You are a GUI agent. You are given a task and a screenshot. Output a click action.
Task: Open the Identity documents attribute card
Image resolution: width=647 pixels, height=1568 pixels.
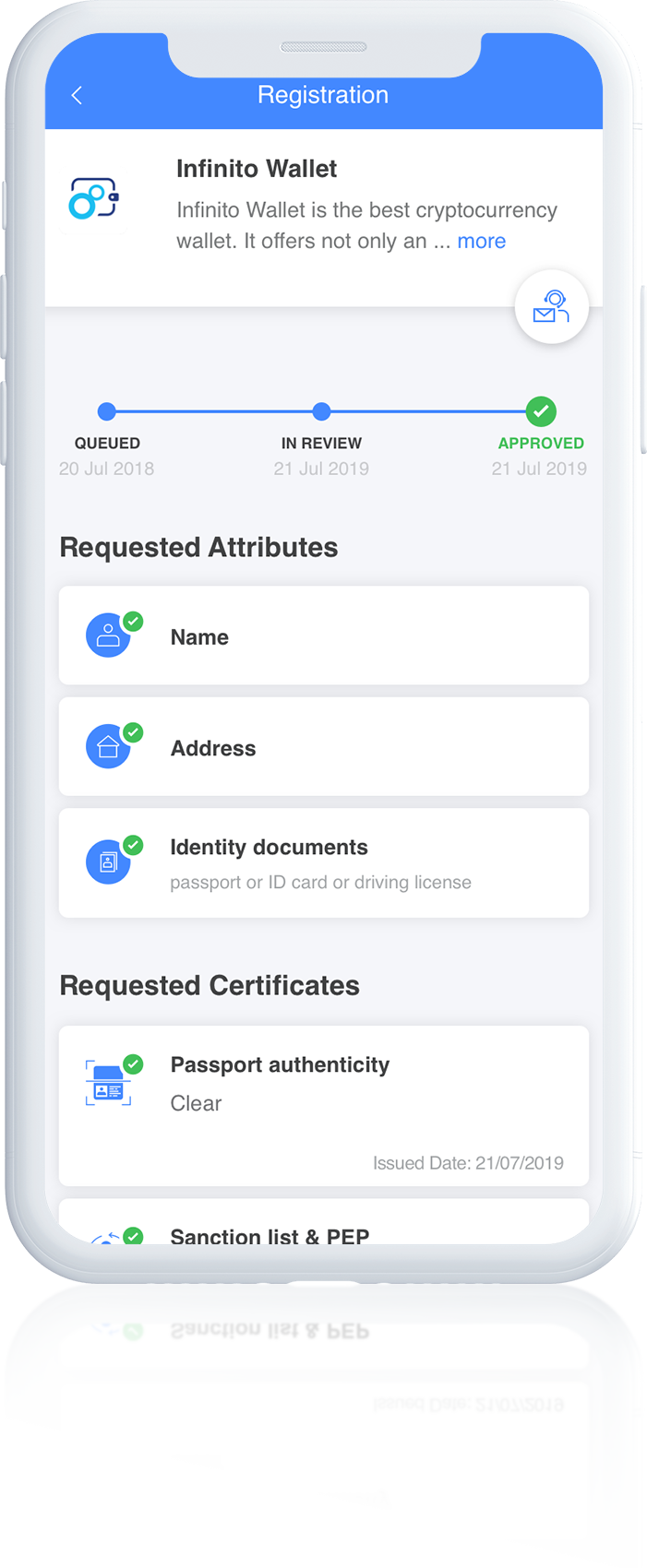click(324, 863)
